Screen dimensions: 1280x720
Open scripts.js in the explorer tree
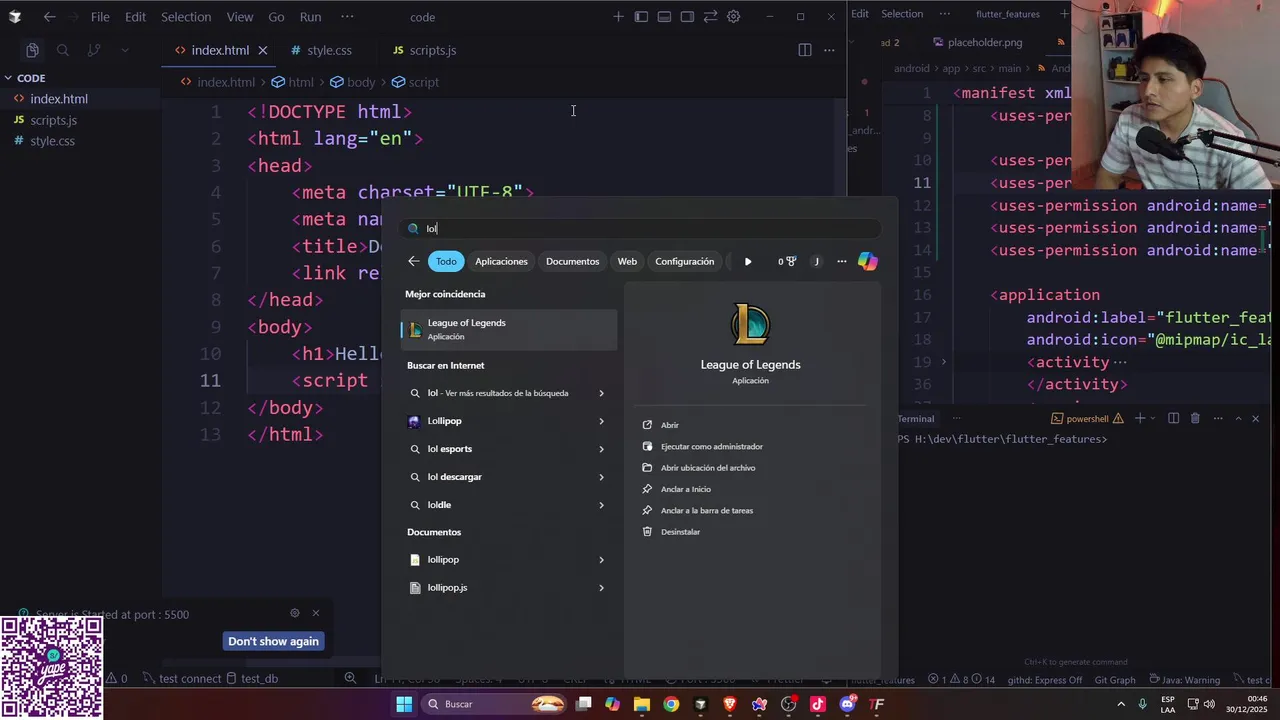[x=53, y=120]
